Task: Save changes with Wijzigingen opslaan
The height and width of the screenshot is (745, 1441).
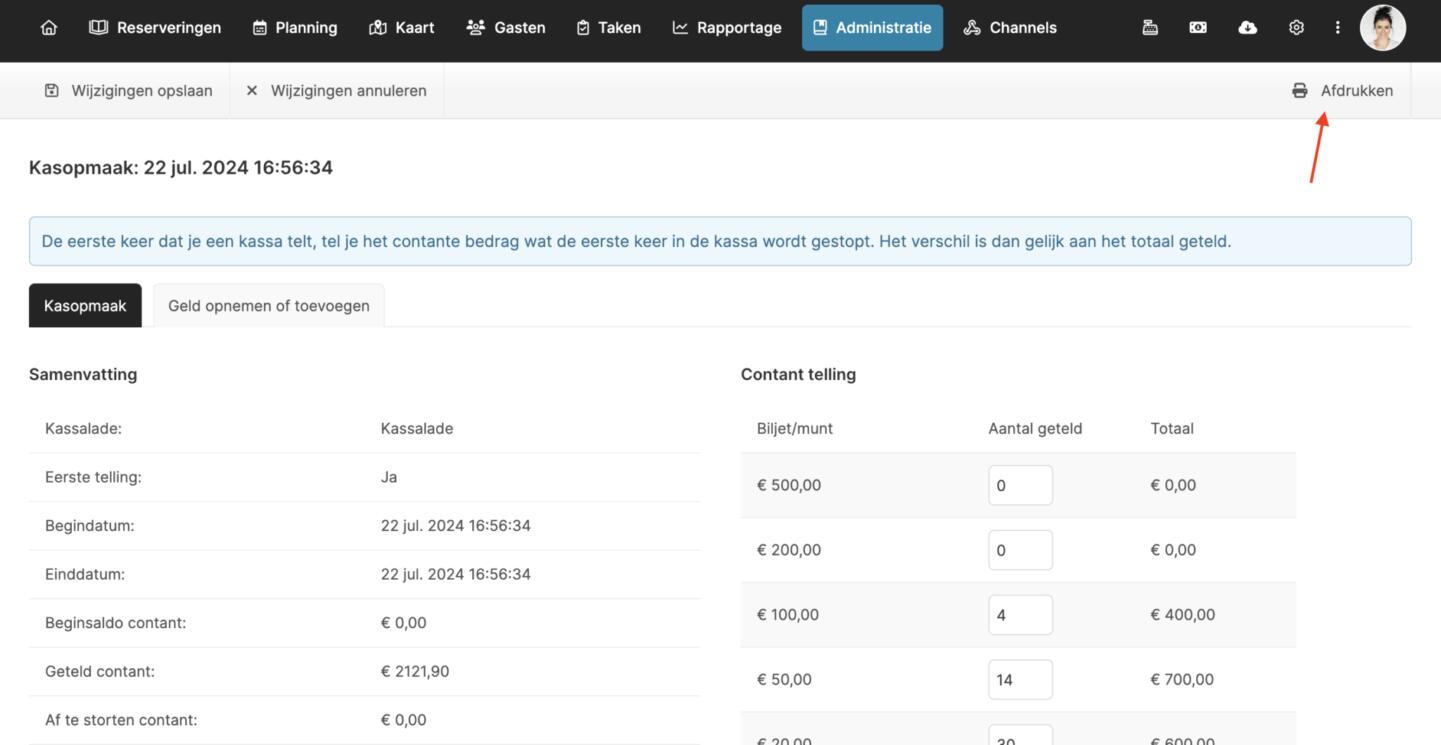Action: tap(128, 91)
